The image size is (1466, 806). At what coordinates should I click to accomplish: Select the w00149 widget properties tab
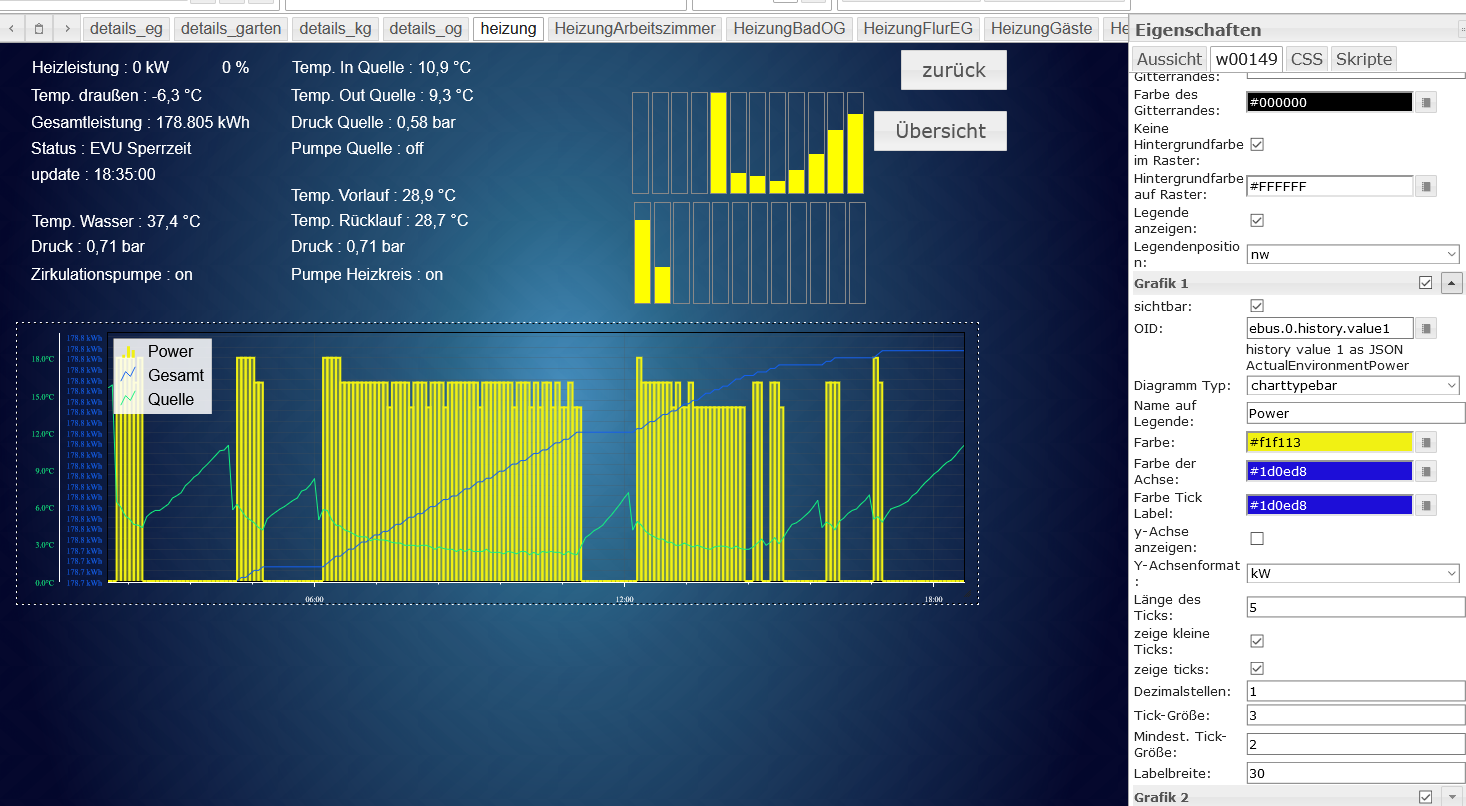pos(1246,59)
